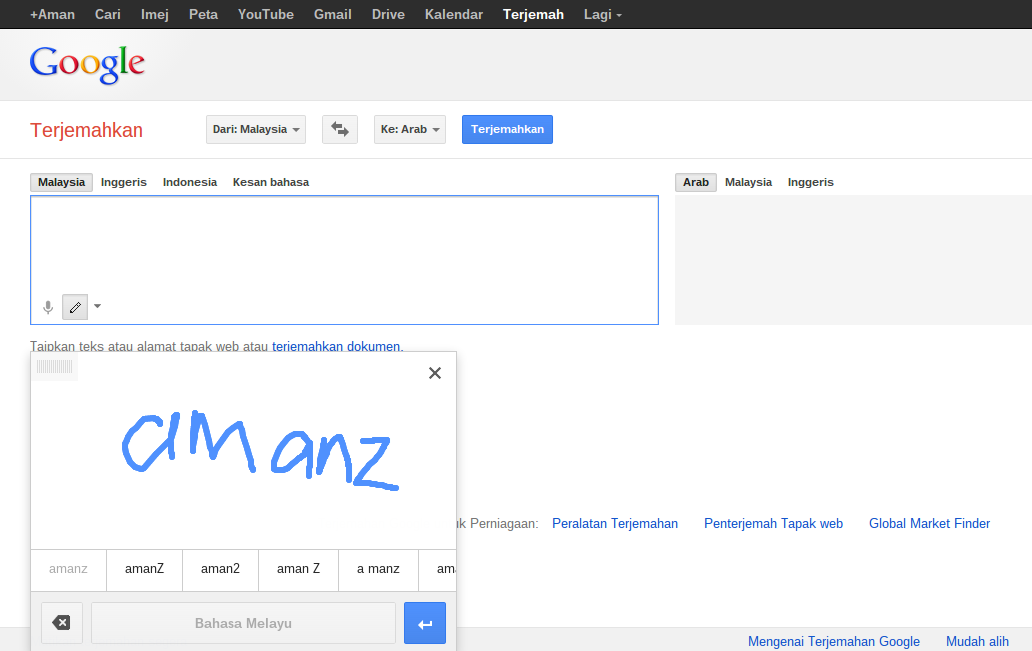Screen dimensions: 1032x651
Task: Open Peralatan Terjemahan link
Action: [615, 523]
